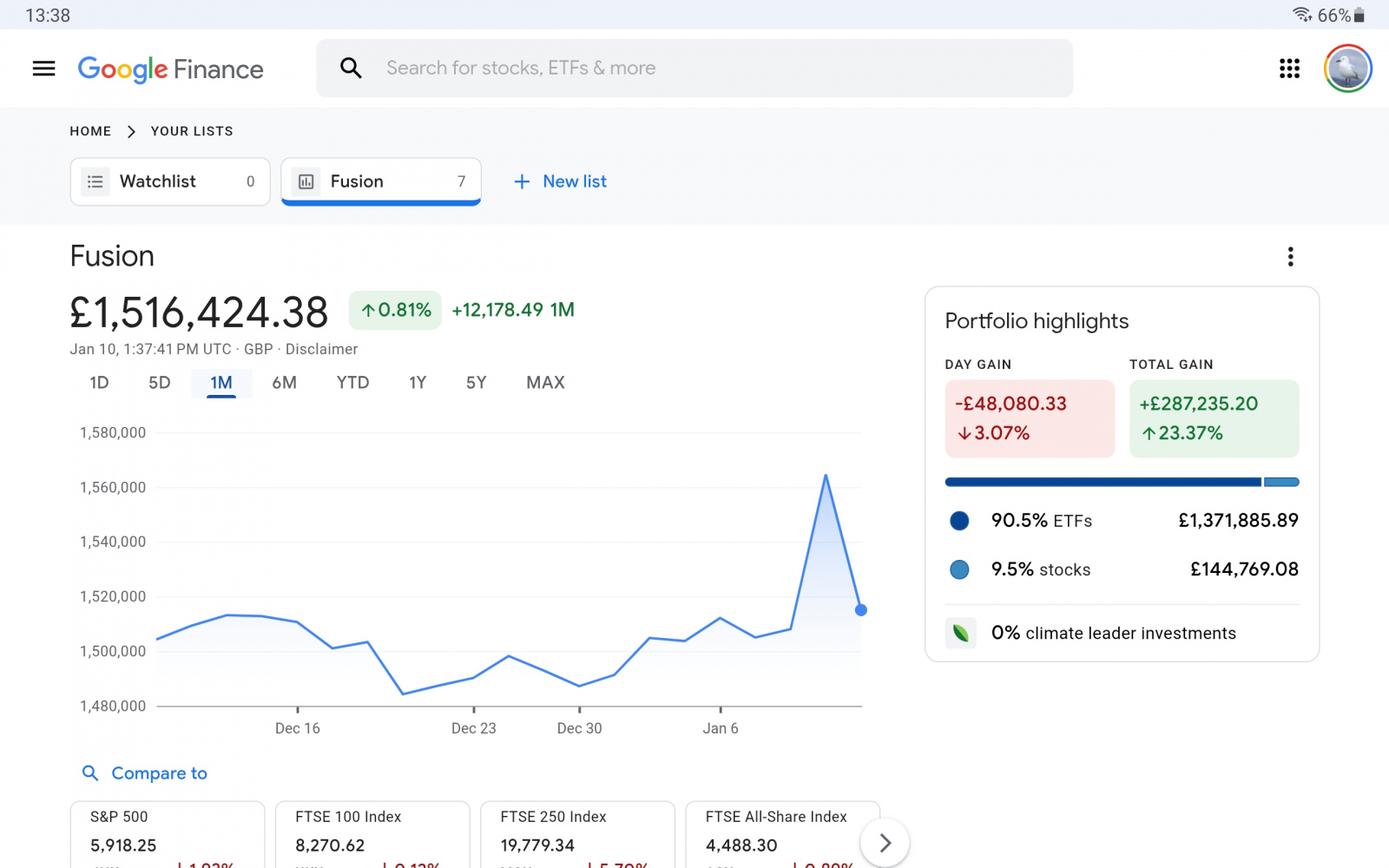Image resolution: width=1389 pixels, height=868 pixels.
Task: Click the Compare to magnifier icon
Action: [x=90, y=773]
